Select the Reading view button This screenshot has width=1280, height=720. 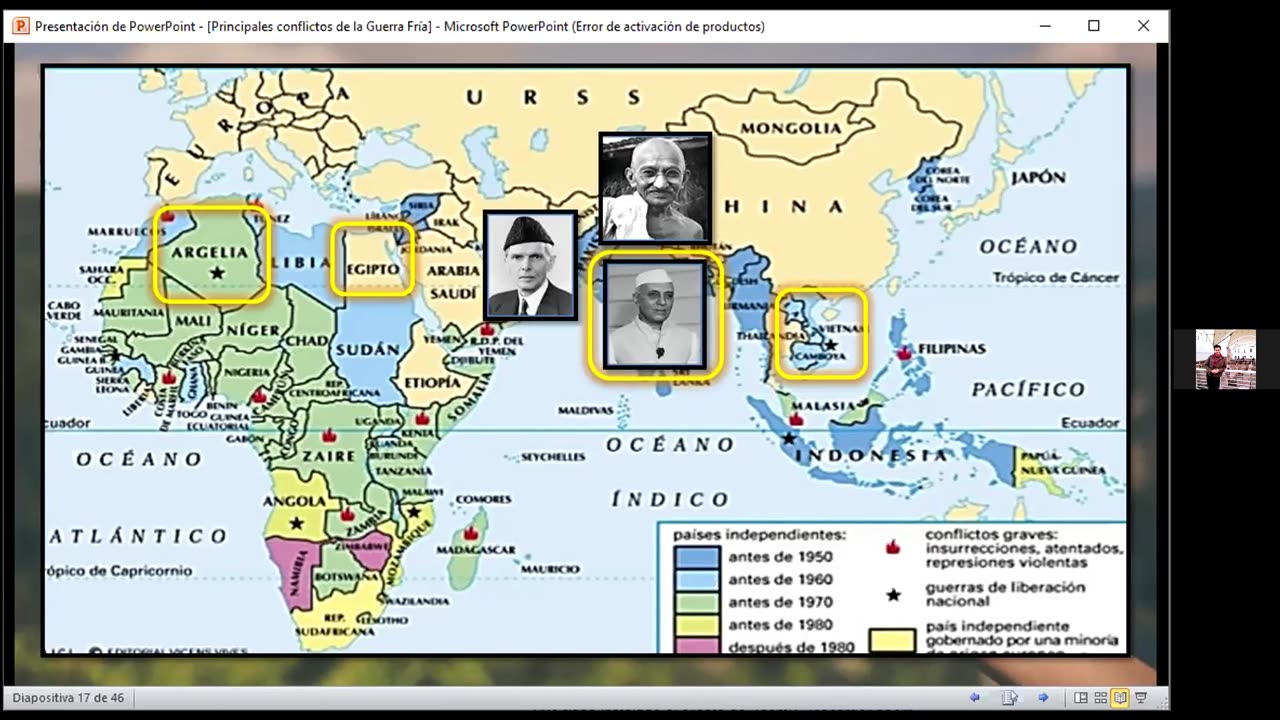(x=1120, y=698)
